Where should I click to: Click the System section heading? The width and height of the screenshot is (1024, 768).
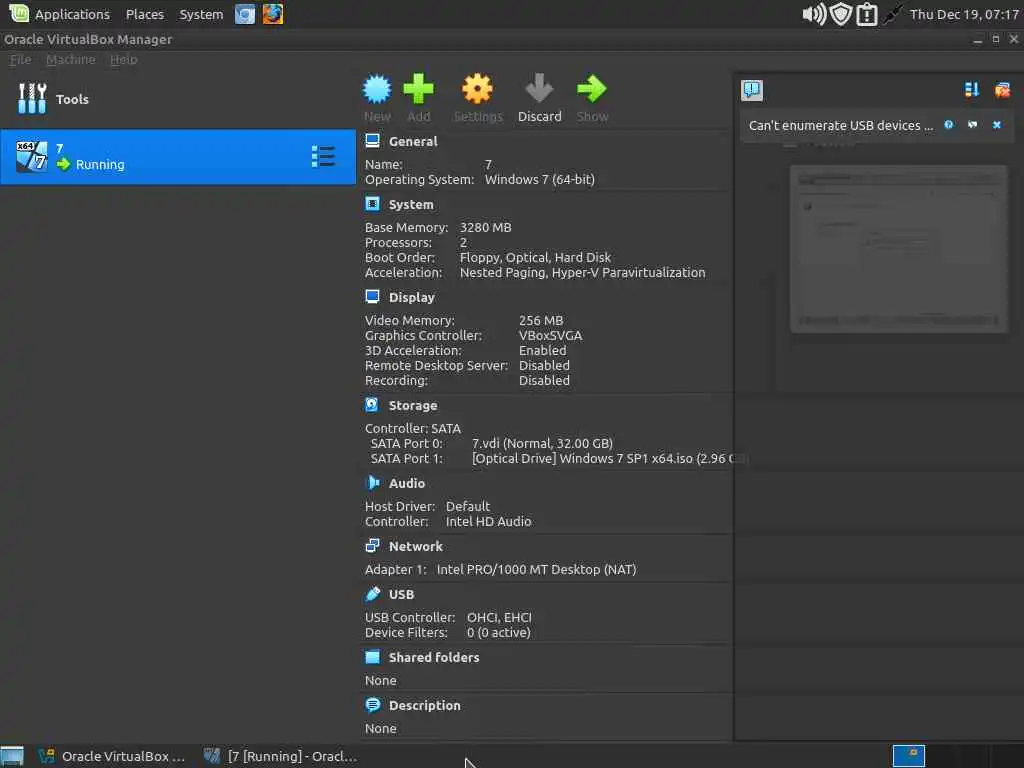pyautogui.click(x=411, y=204)
